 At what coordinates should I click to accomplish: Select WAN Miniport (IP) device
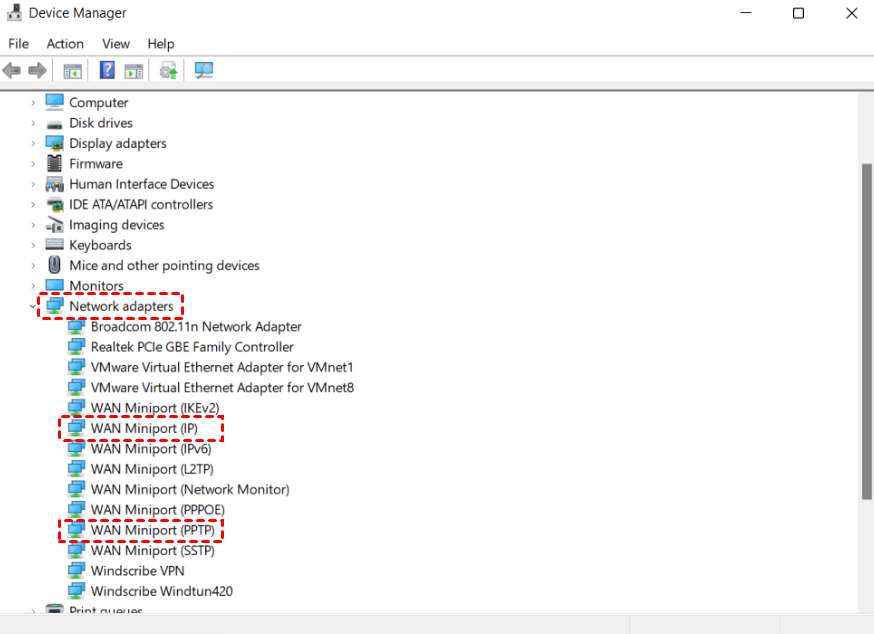144,428
